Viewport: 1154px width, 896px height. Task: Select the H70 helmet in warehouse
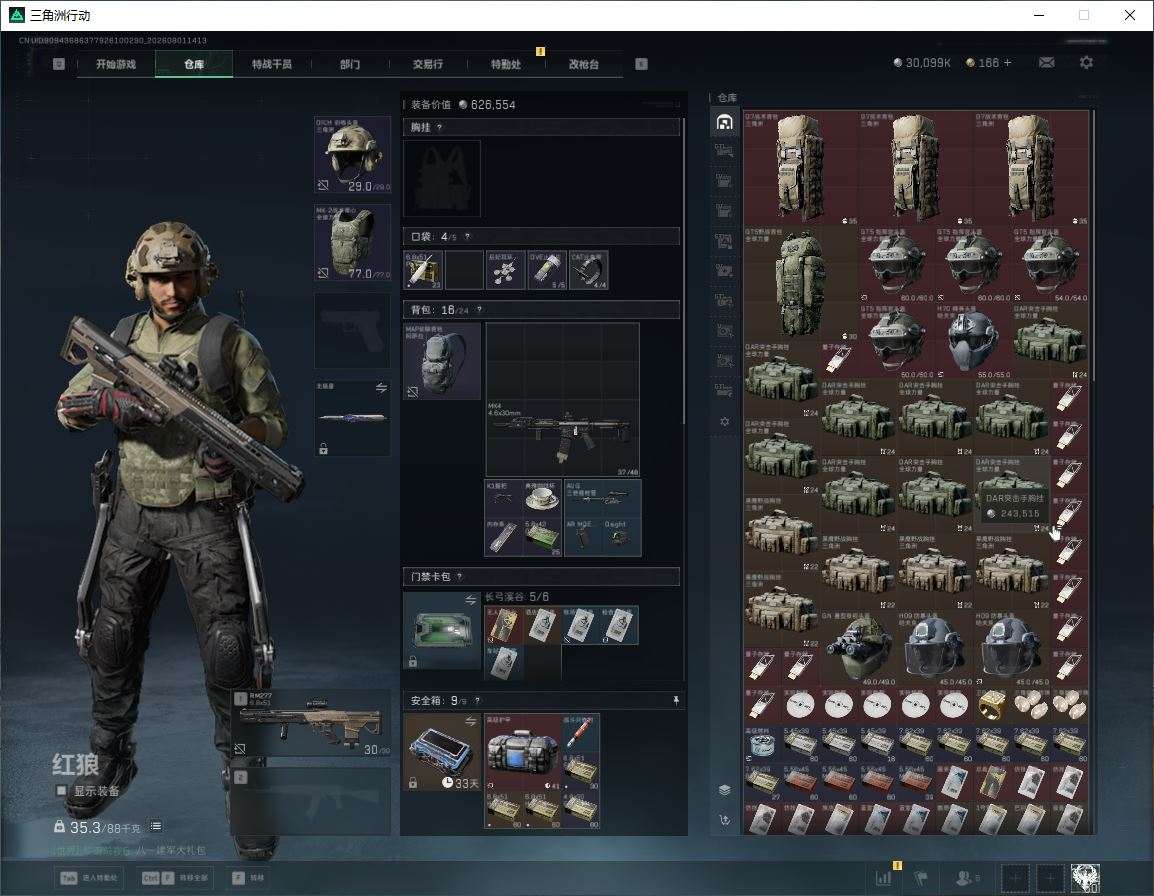973,339
